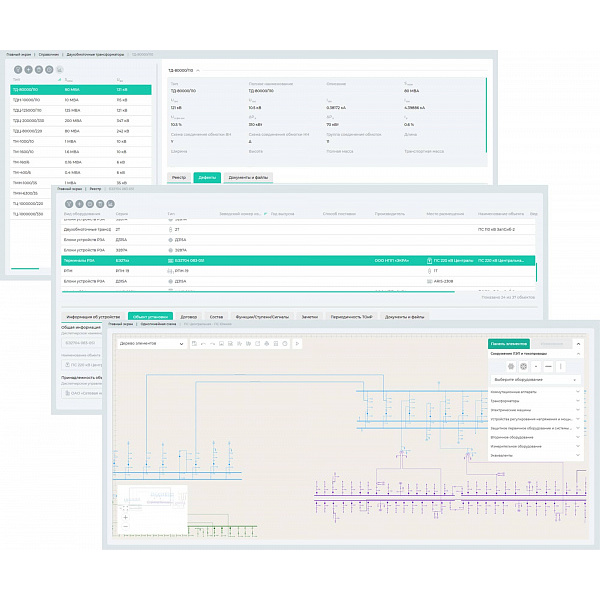Click 'Главный экран' in the transformers window breadcrumb
Image resolution: width=600 pixels, height=600 pixels.
19,55
